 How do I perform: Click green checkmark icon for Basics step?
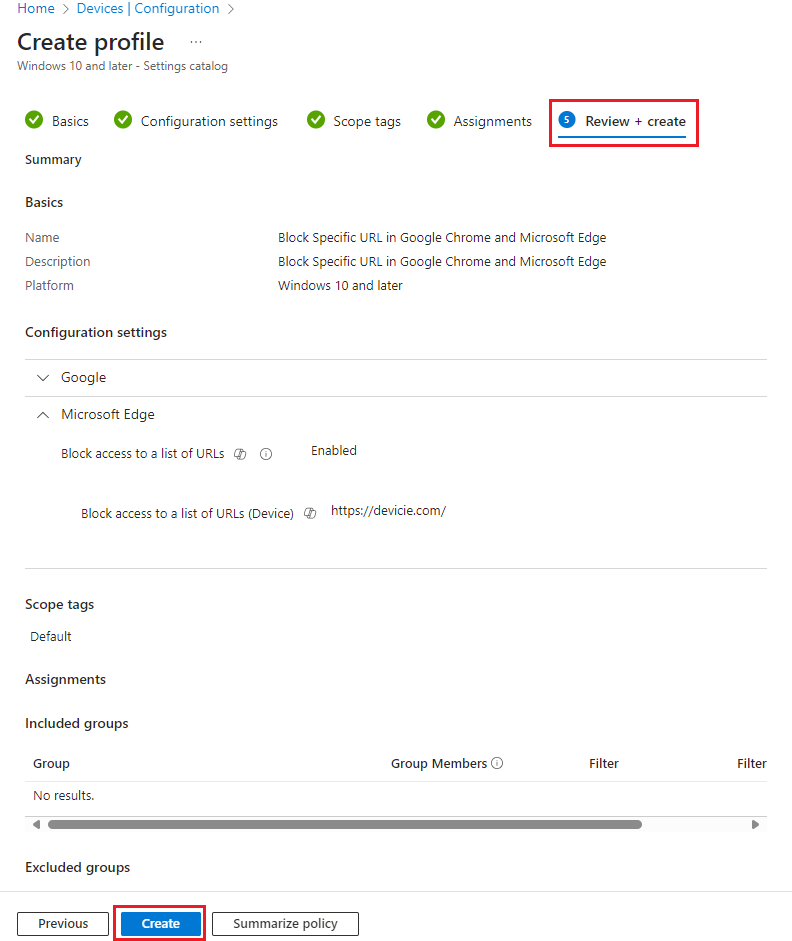pos(34,120)
